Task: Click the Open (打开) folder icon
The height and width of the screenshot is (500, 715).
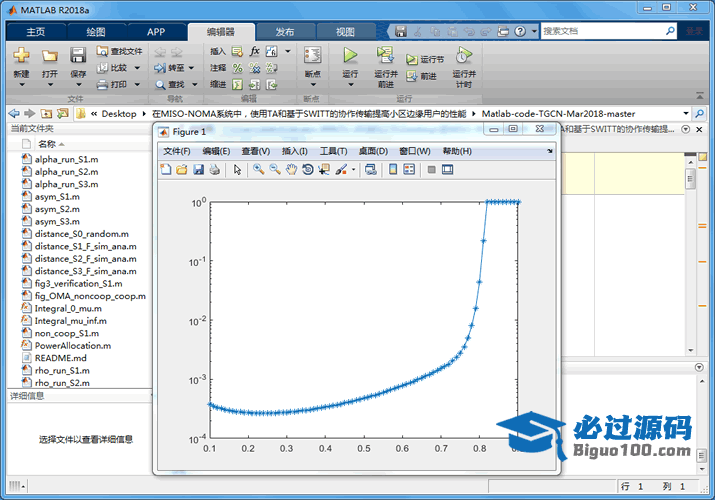Action: 50,56
